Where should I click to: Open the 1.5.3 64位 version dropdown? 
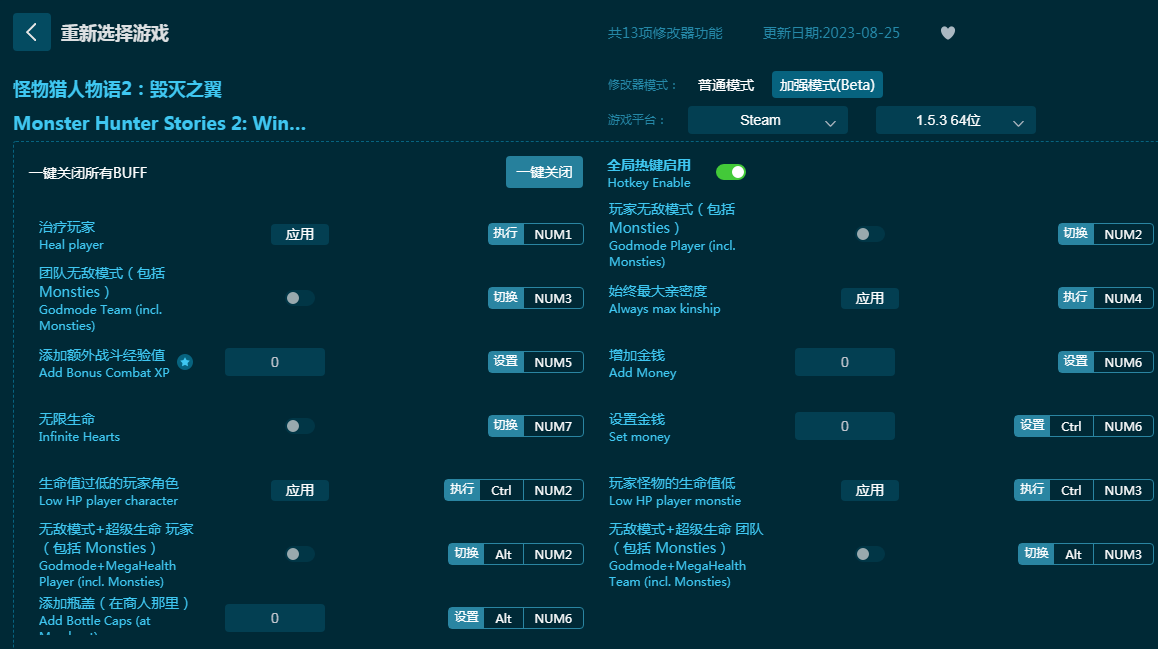pos(956,120)
